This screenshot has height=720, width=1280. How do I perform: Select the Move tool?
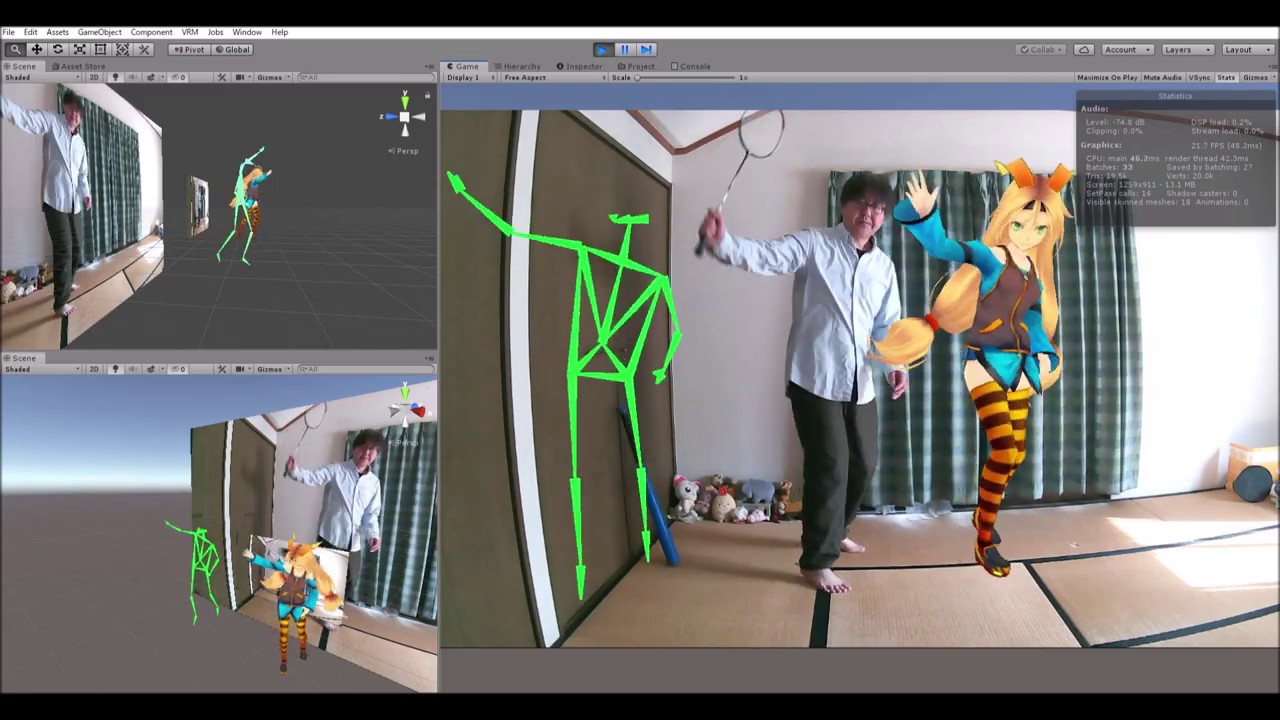point(37,49)
